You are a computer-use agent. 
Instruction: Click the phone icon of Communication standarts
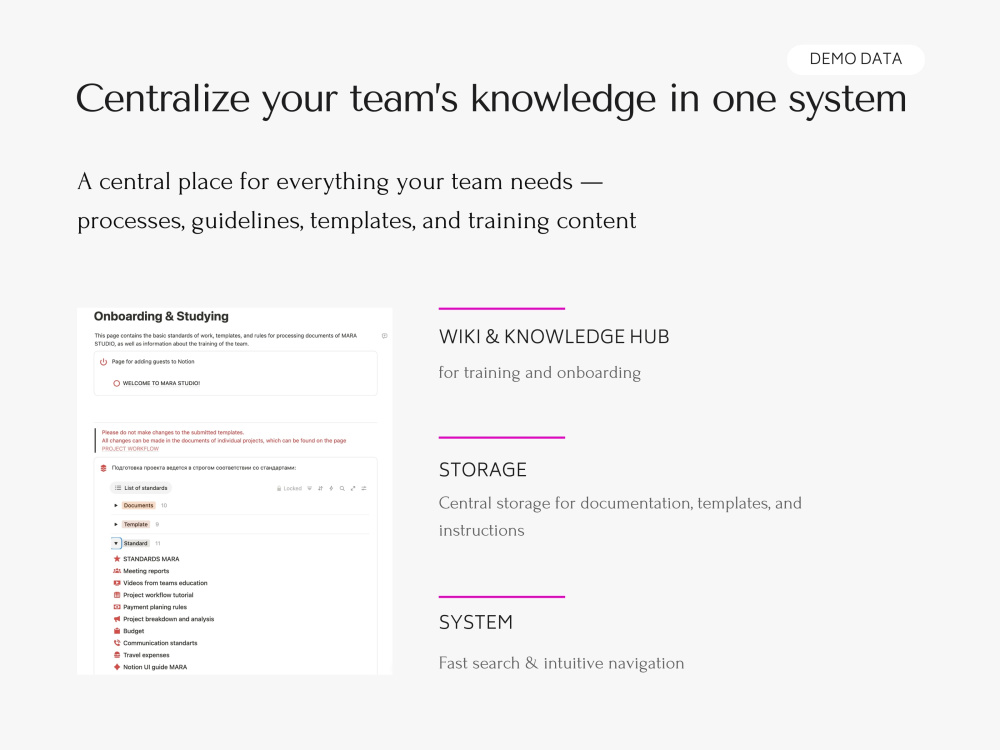[117, 643]
